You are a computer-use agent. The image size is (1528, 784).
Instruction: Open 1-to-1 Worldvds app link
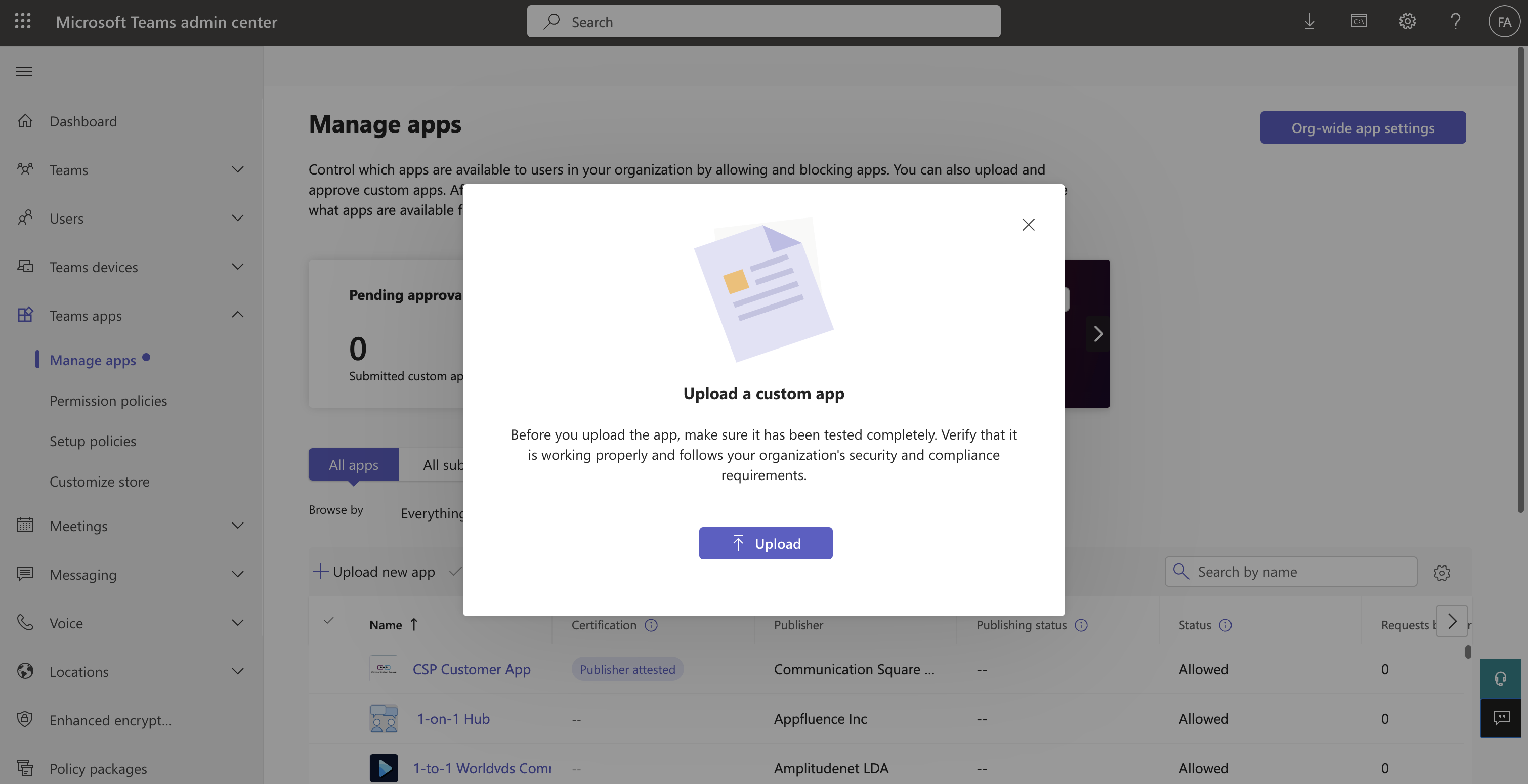coord(482,768)
